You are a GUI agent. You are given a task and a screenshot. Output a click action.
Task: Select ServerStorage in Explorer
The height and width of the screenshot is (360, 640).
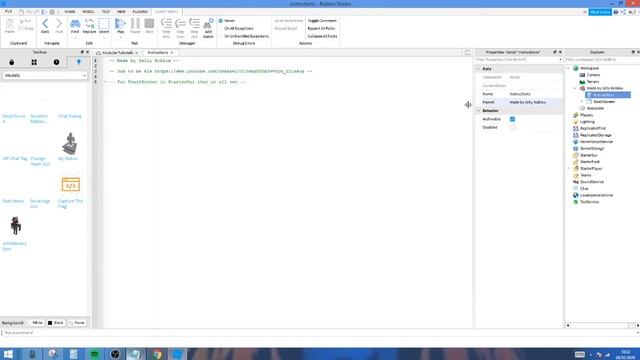point(592,149)
